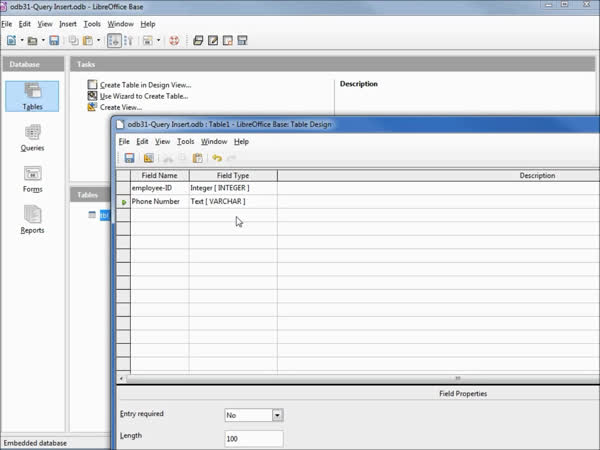Toggle the Sort Ascending toolbar icon
Screen dimensions: 600x450
(x=114, y=40)
